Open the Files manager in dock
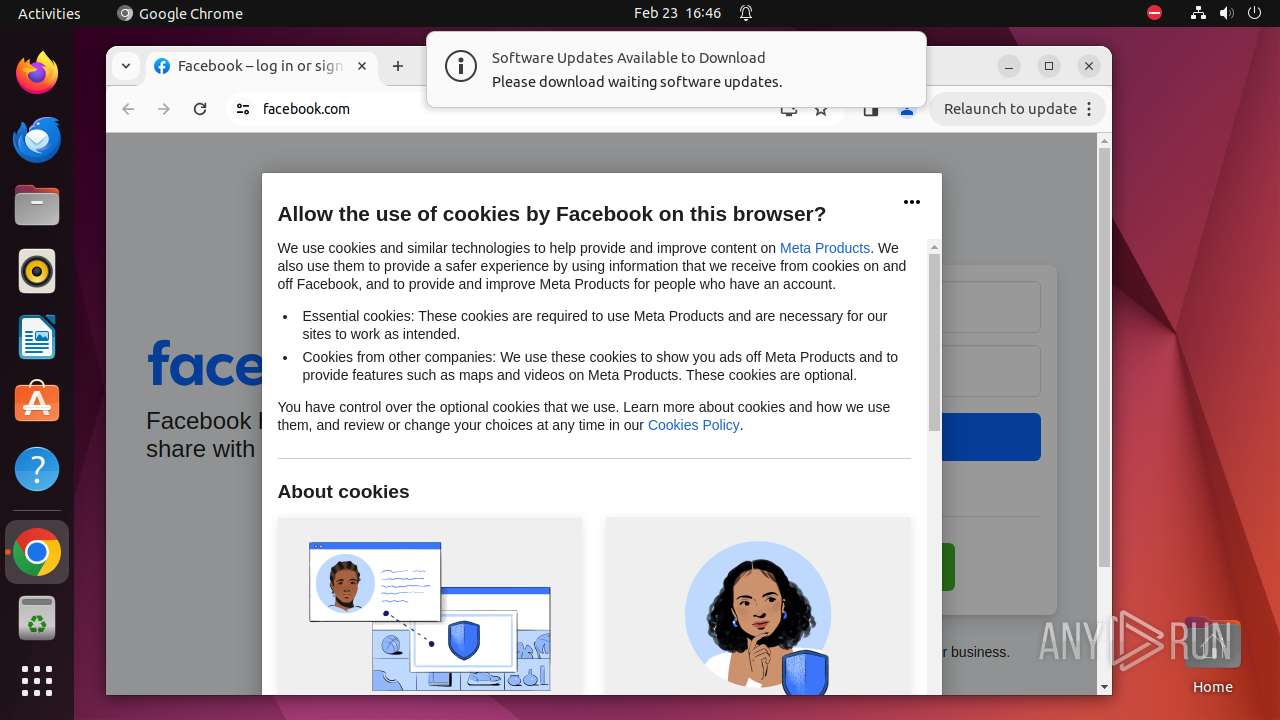 pos(37,205)
